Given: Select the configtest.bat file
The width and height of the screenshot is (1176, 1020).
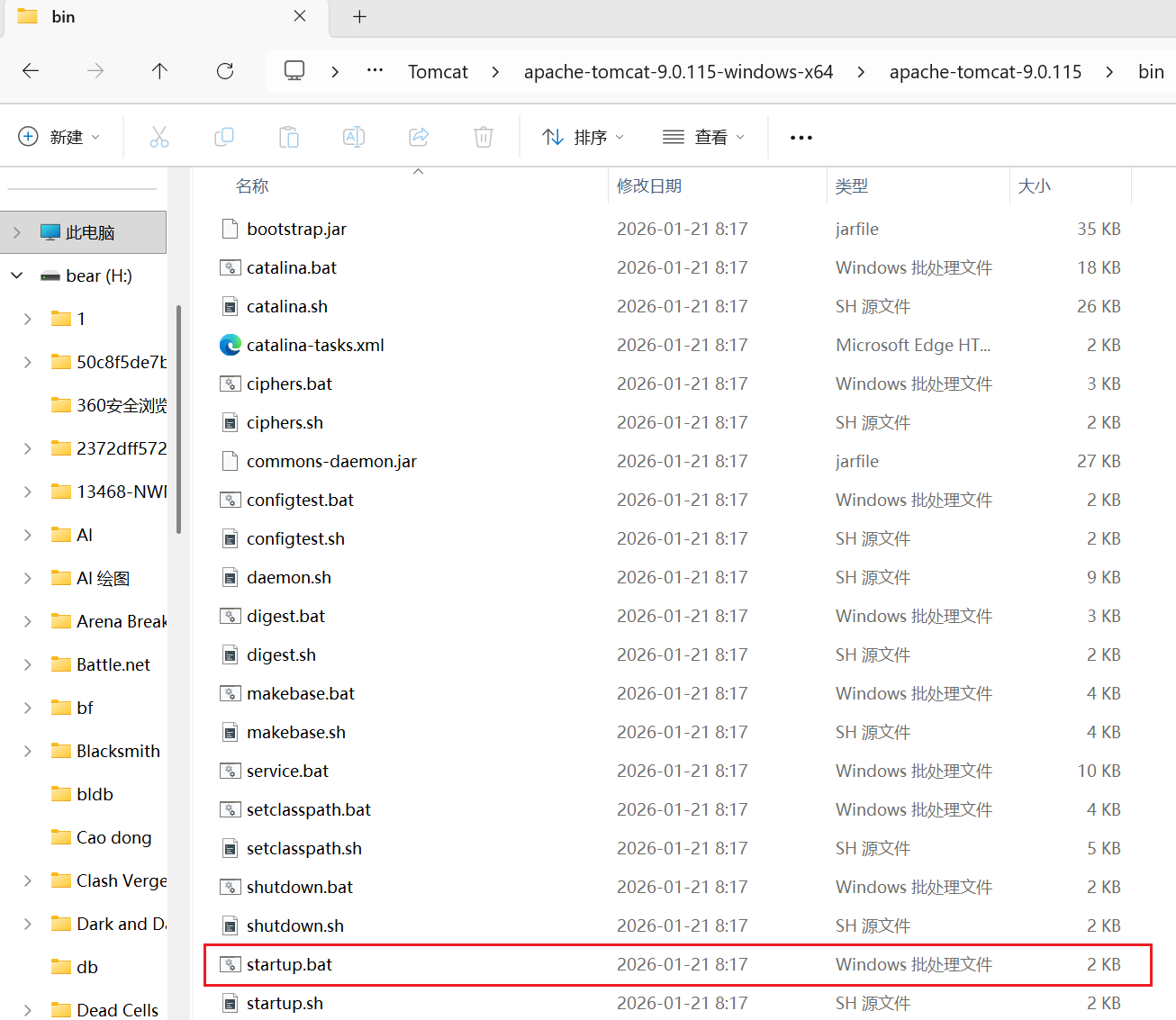Looking at the screenshot, I should 301,500.
